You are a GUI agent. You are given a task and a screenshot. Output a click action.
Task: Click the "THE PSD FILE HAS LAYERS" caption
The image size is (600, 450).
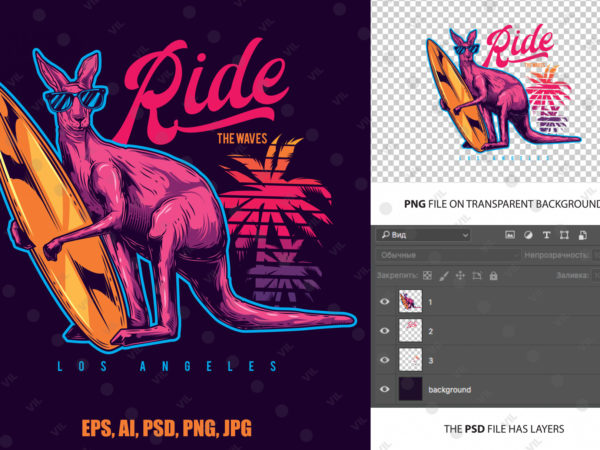504,429
